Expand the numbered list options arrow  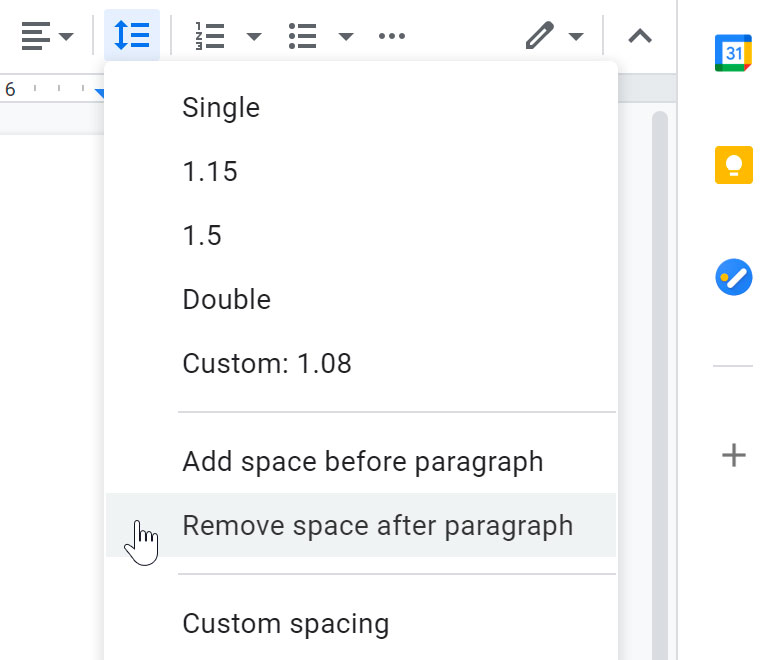254,36
